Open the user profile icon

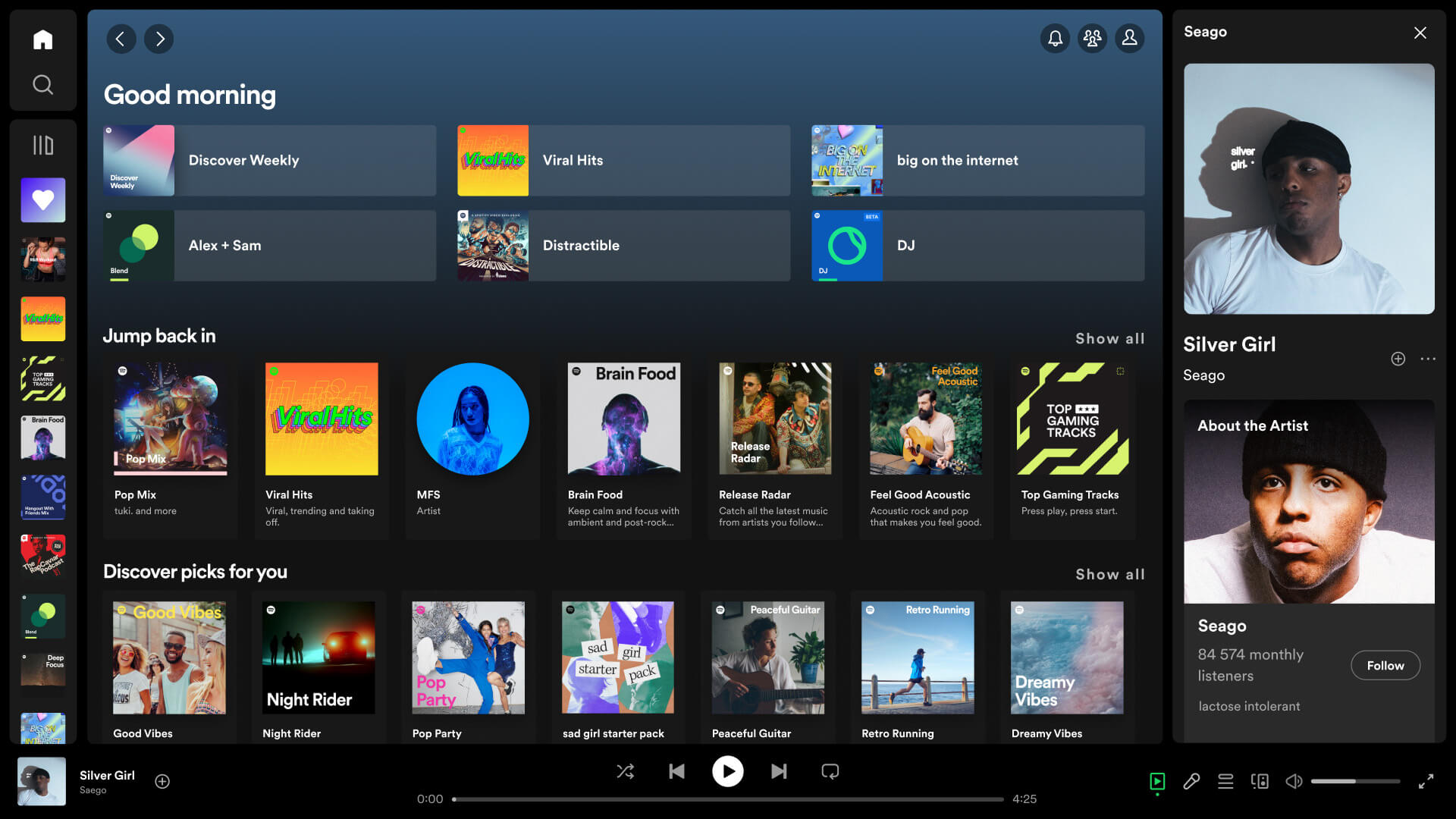point(1129,38)
